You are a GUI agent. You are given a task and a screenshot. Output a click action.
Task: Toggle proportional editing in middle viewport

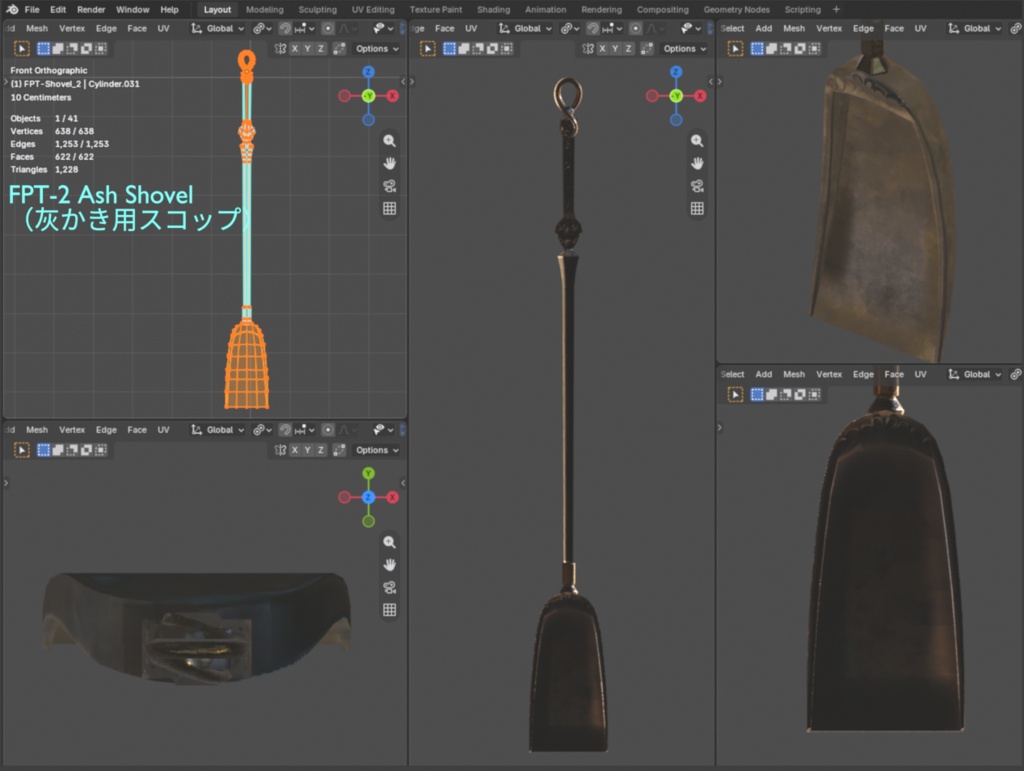pyautogui.click(x=635, y=29)
